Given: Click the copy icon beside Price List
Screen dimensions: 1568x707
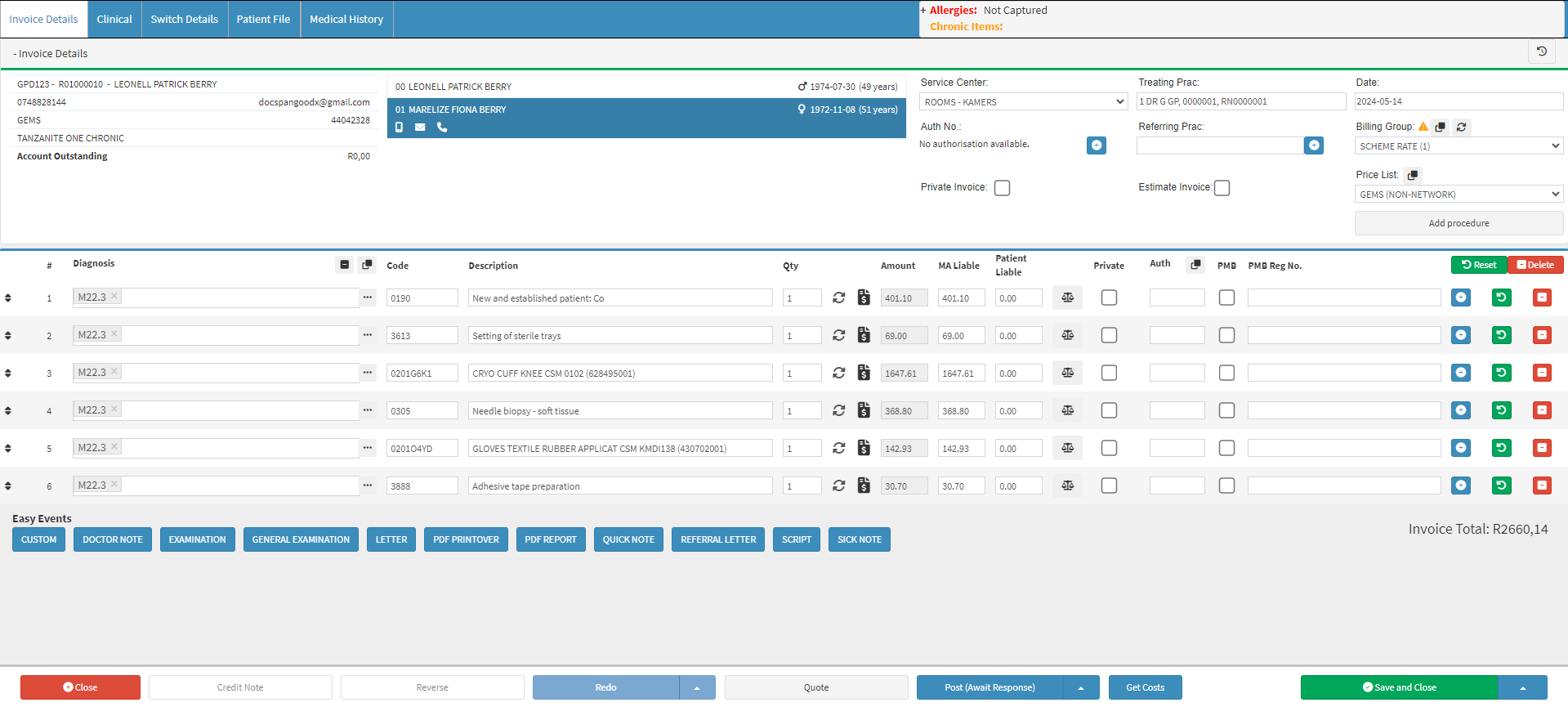Looking at the screenshot, I should [x=1413, y=175].
